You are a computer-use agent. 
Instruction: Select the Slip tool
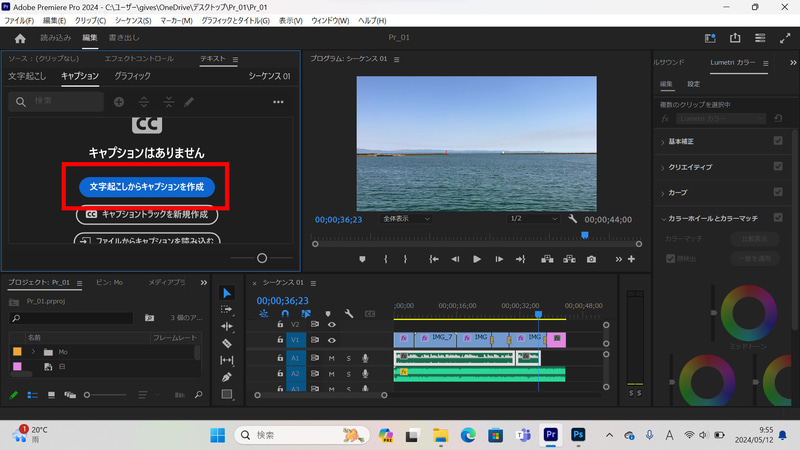(x=227, y=360)
